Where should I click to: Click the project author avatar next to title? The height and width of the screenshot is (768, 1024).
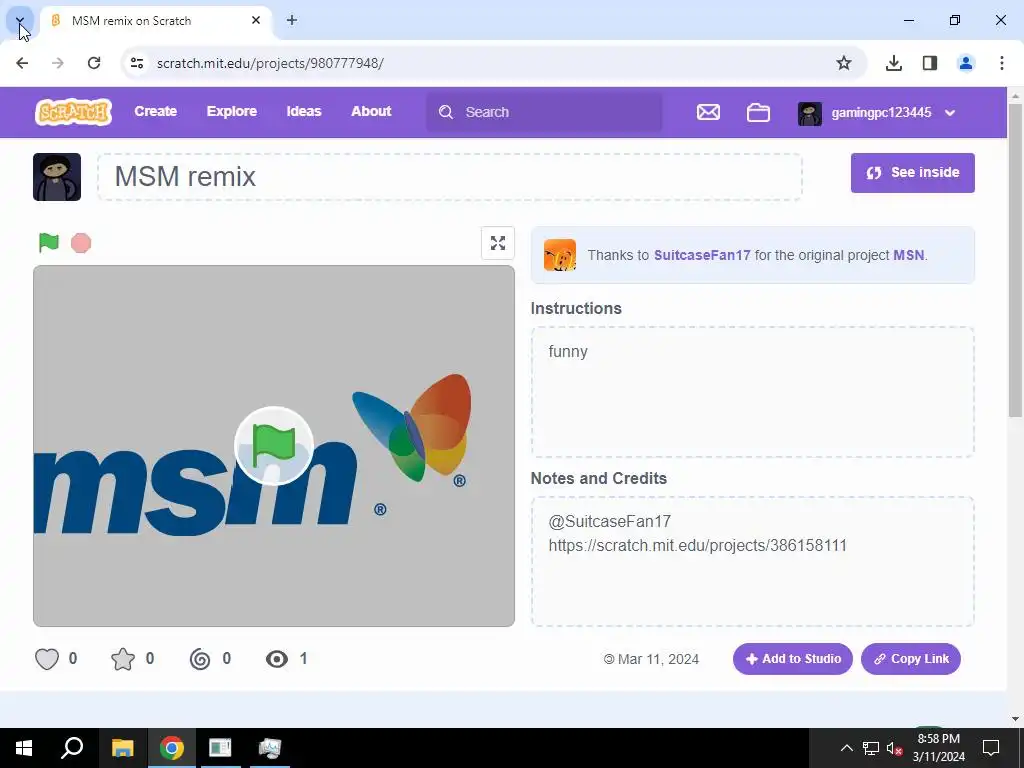click(57, 177)
